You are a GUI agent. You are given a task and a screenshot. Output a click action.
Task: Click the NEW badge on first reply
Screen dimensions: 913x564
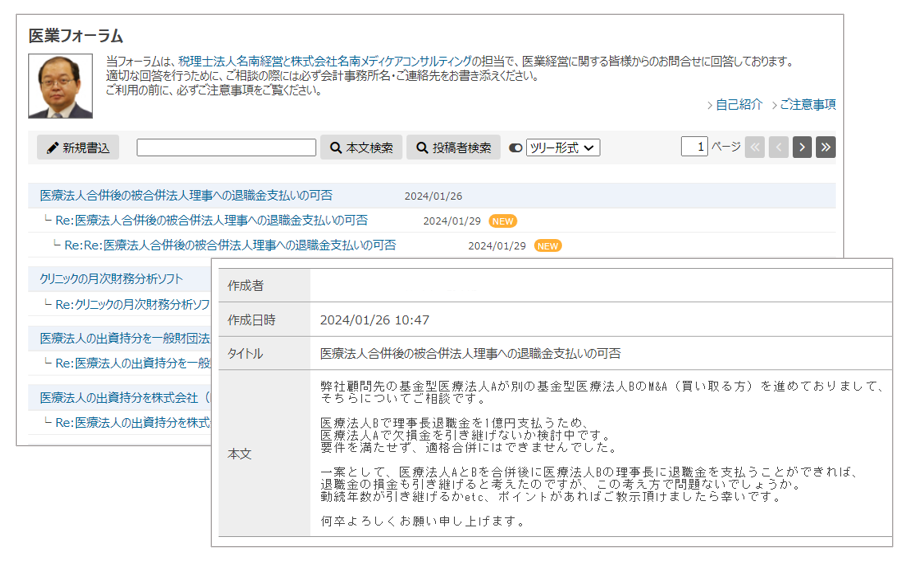(x=503, y=221)
